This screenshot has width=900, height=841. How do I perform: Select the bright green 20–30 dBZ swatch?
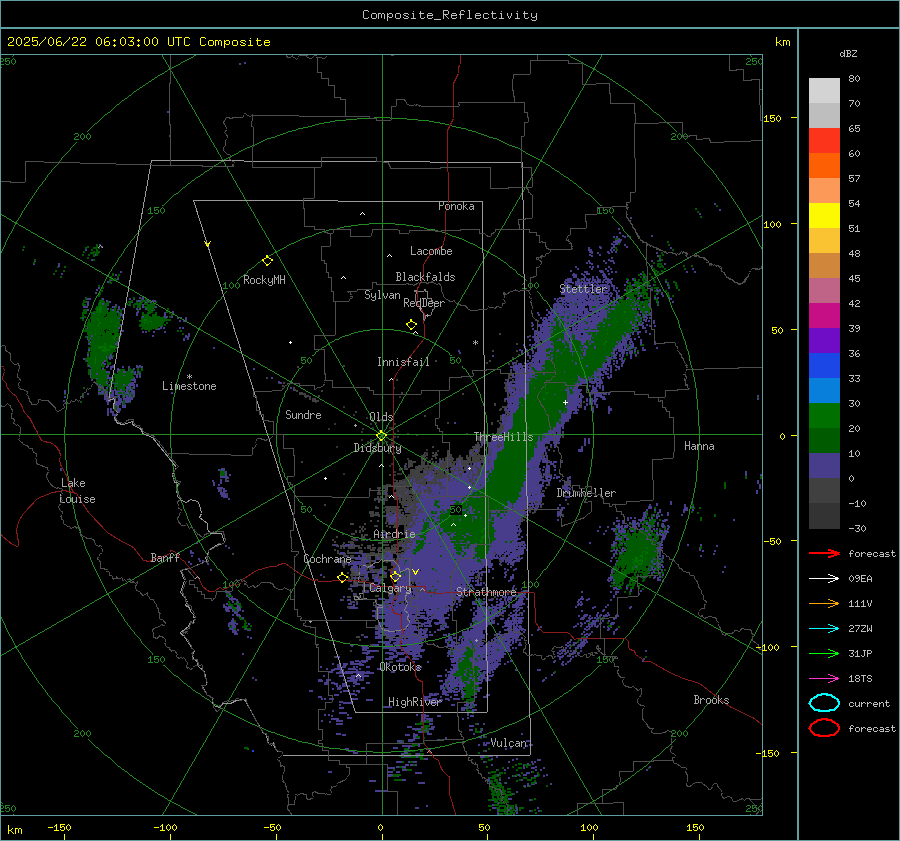pos(824,416)
